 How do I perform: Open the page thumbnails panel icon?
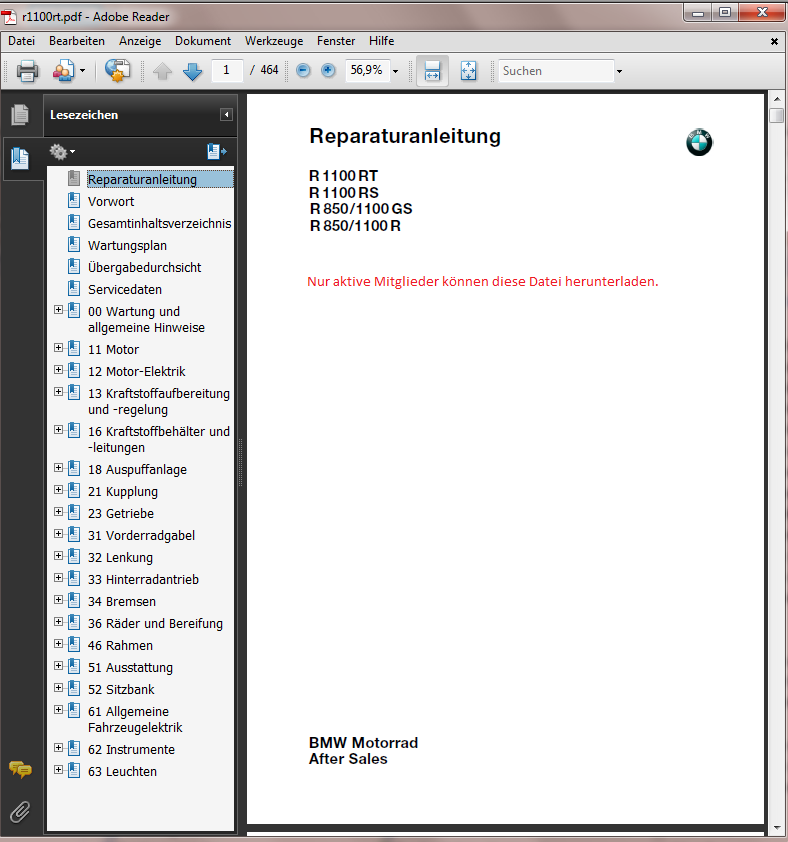[20, 114]
